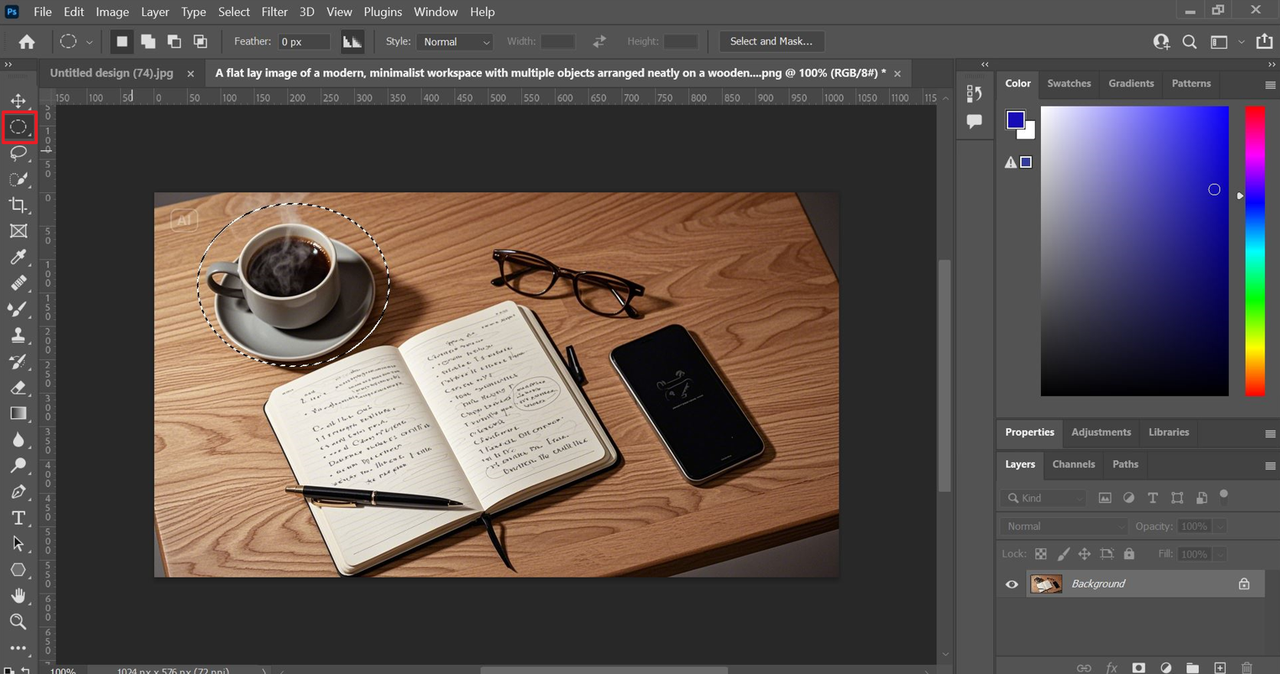The height and width of the screenshot is (674, 1280).
Task: Toggle adjustment layer filter
Action: point(1129,497)
